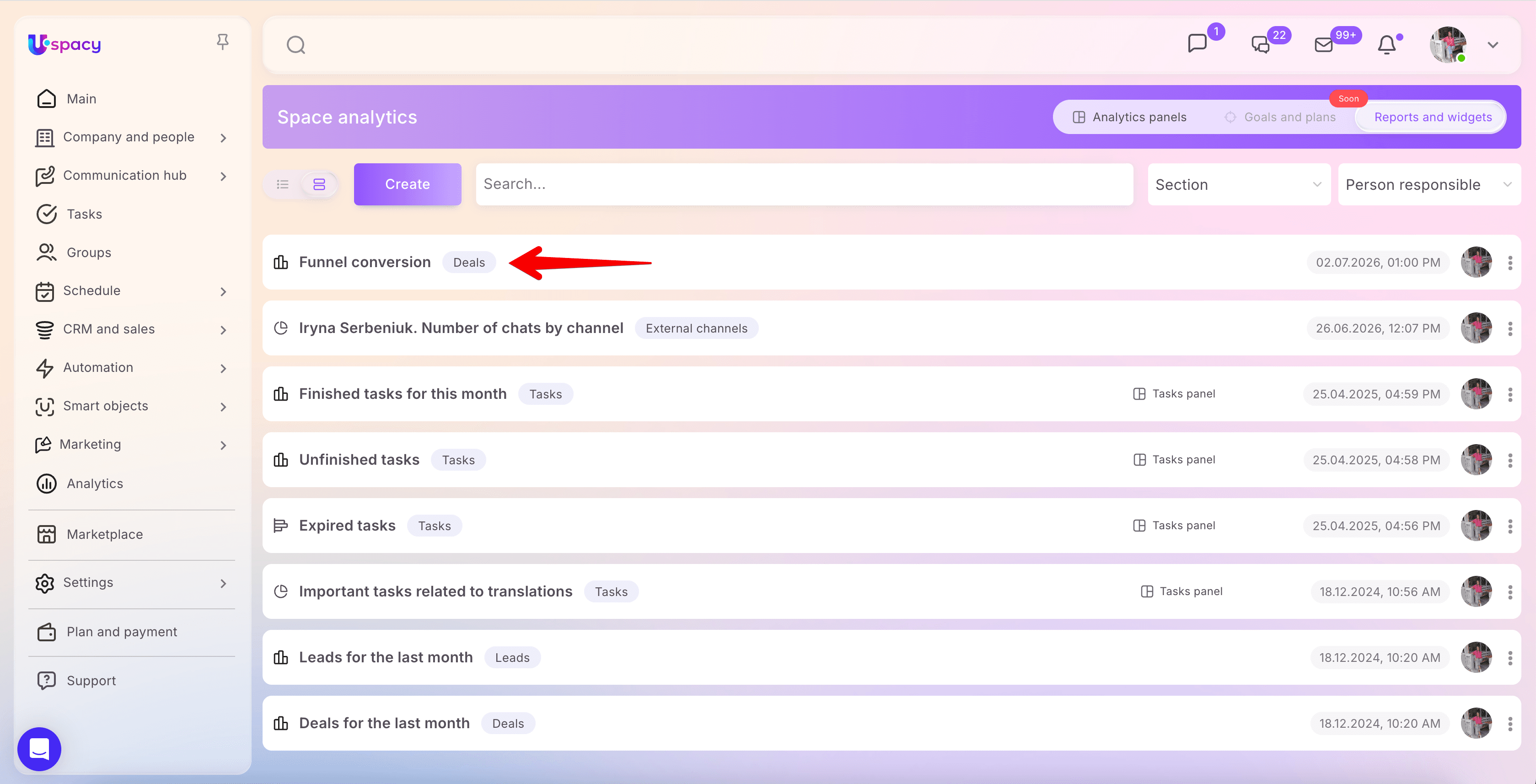Click the Create button

point(407,184)
